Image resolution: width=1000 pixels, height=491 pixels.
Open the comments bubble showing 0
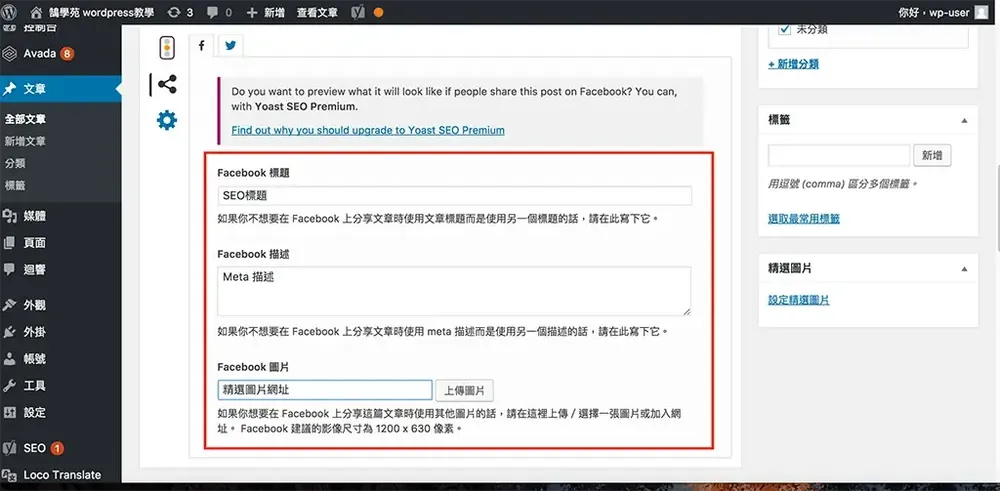(219, 12)
